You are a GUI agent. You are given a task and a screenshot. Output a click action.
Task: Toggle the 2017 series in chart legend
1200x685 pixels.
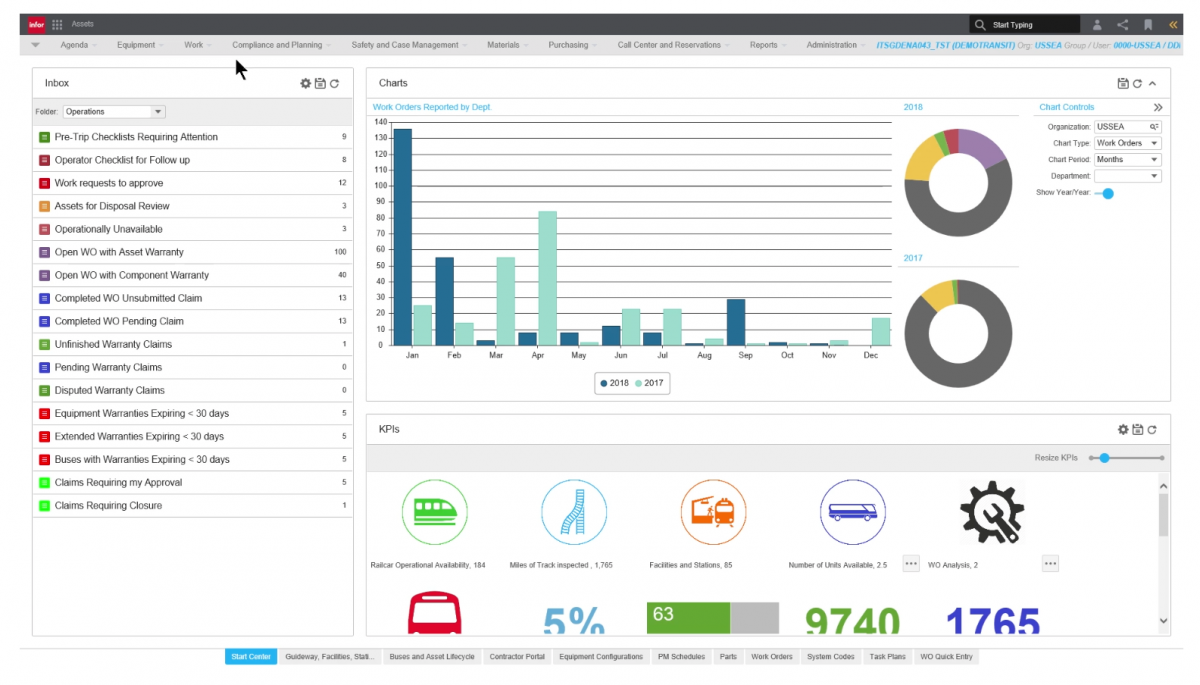tap(650, 383)
